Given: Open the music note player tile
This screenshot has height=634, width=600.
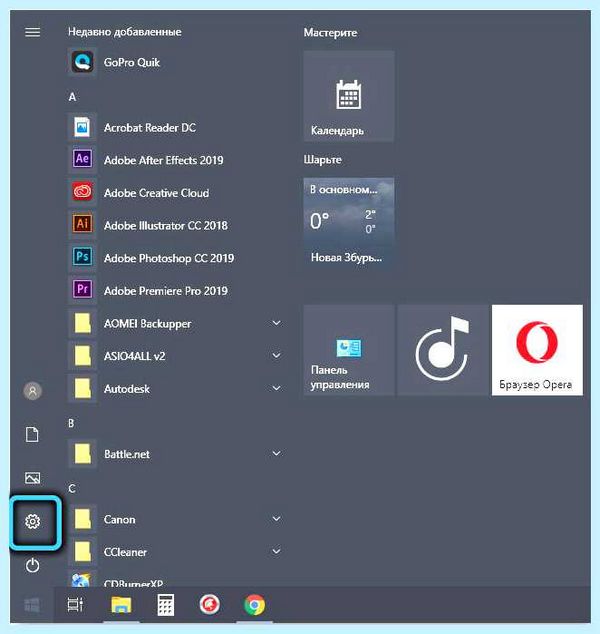Looking at the screenshot, I should [443, 350].
